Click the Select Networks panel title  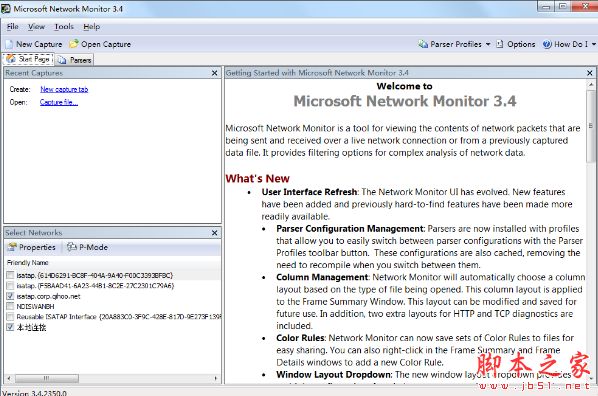[x=34, y=233]
